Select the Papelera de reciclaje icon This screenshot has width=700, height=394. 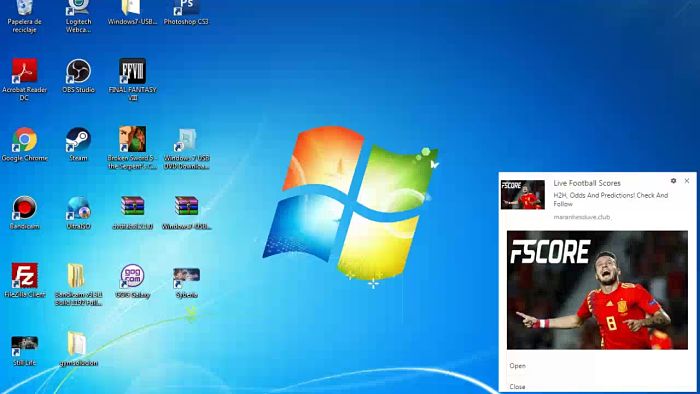coord(25,17)
